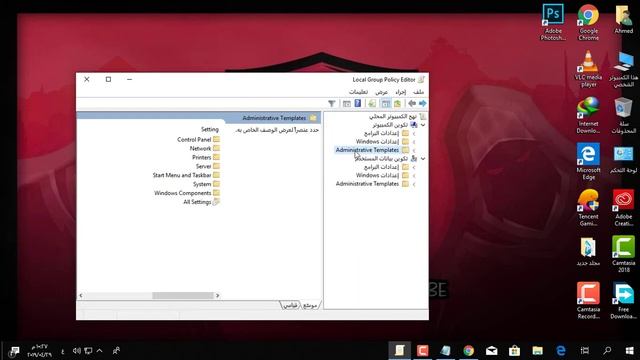Open Microsoft Store from taskbar
640x360 pixels.
coord(514,351)
